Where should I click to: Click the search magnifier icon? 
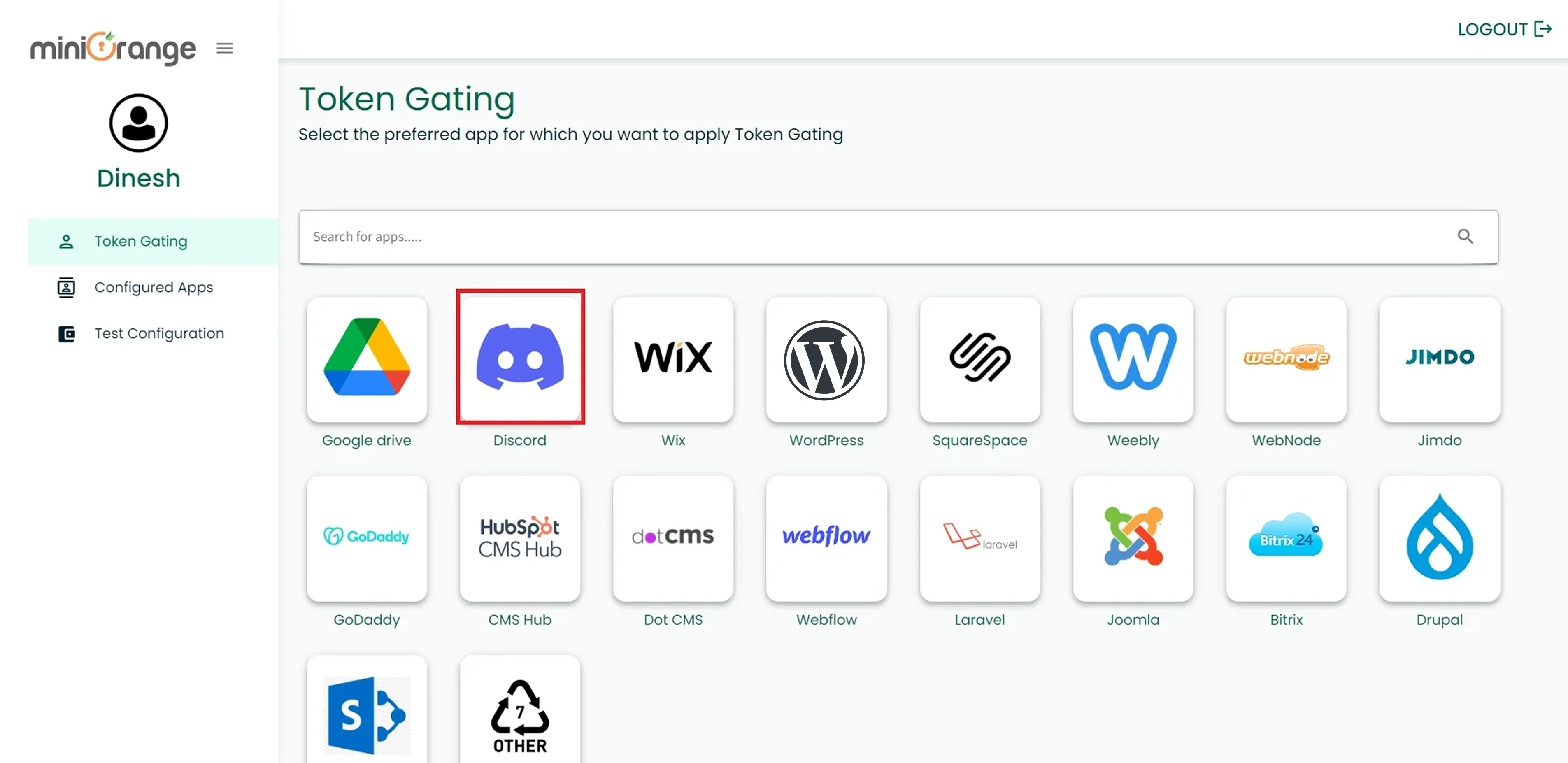[1465, 236]
